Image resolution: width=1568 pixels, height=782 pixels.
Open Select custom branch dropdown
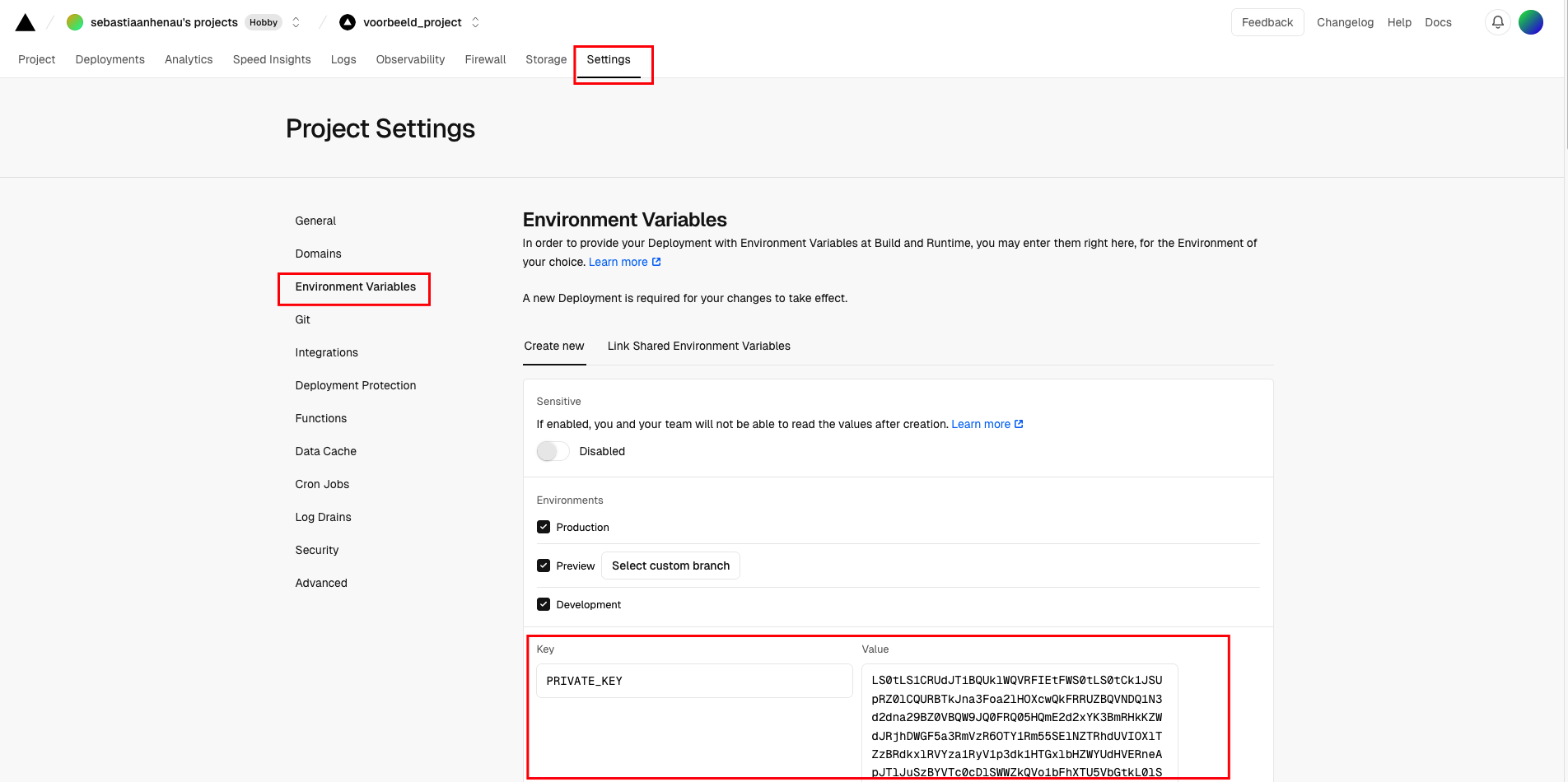(x=670, y=566)
